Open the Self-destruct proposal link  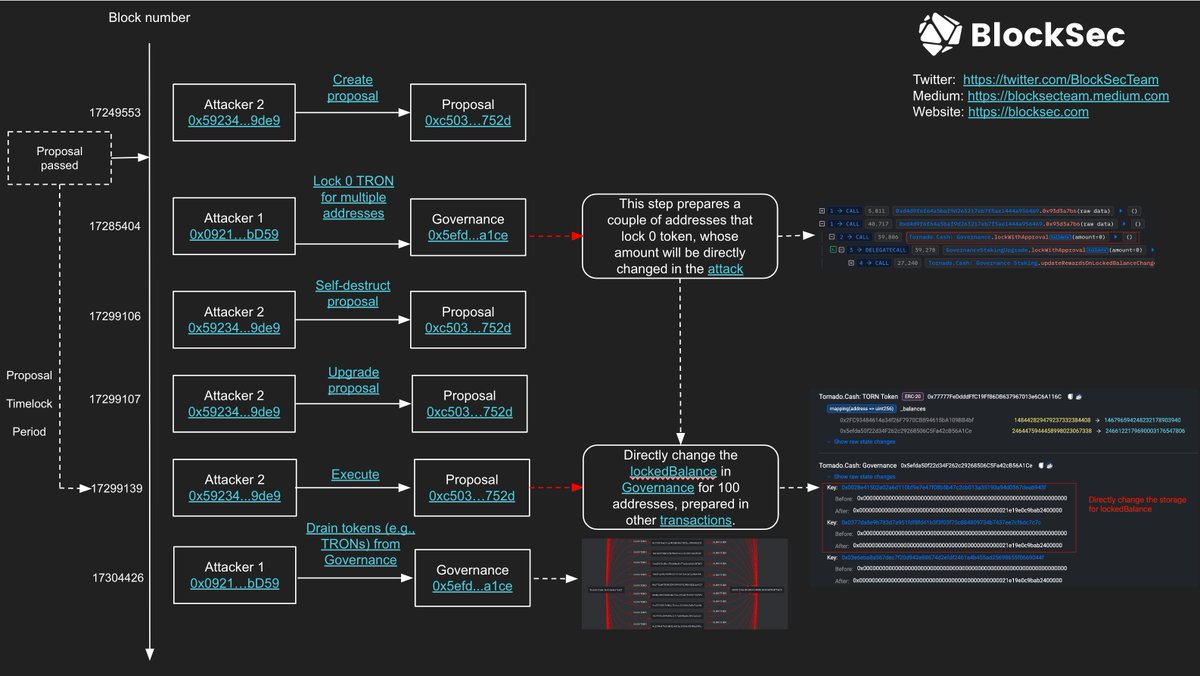[353, 294]
